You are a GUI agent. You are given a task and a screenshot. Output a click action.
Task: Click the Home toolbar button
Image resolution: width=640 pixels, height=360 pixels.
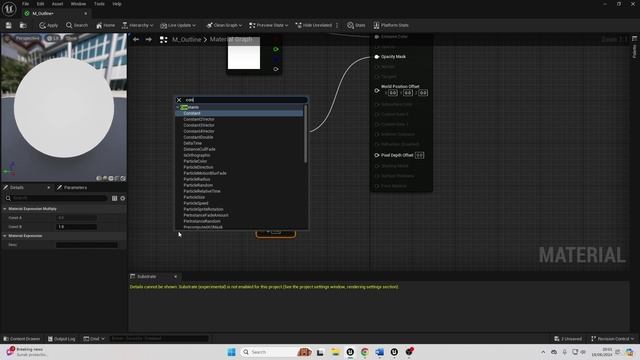[x=105, y=25]
